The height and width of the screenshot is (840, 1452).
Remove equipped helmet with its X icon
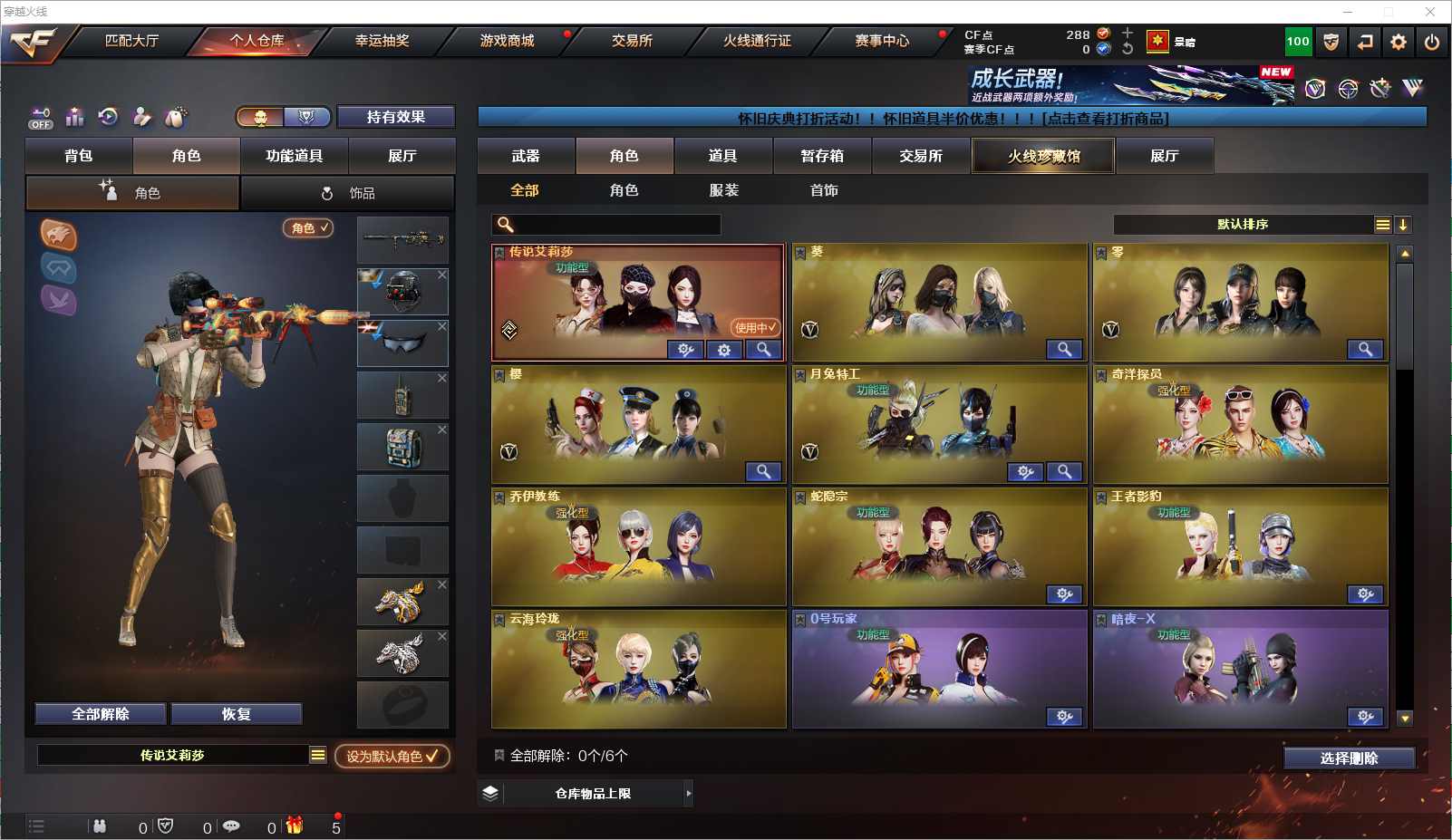[x=441, y=275]
